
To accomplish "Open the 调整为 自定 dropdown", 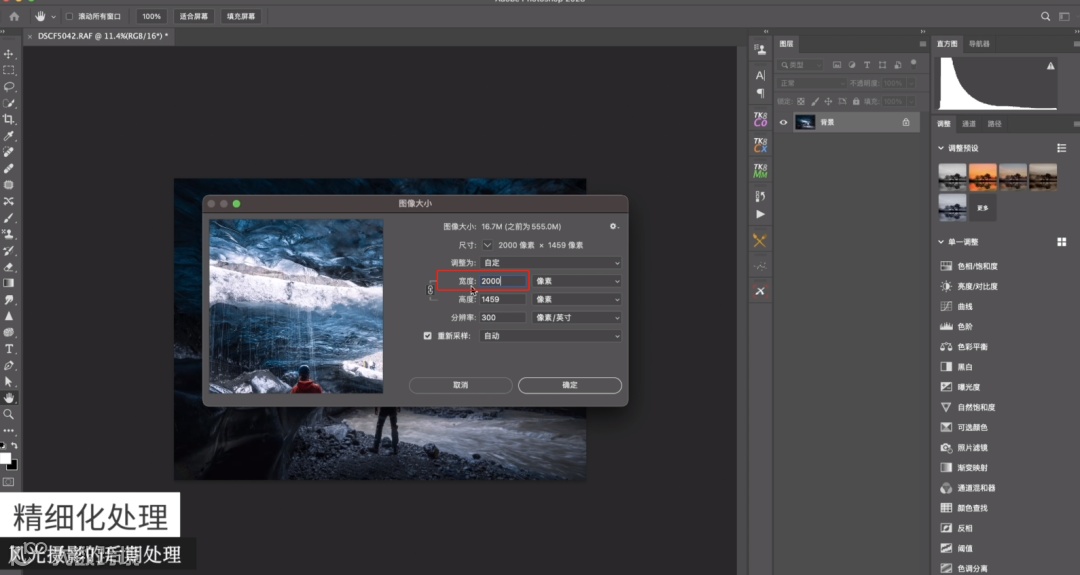I will [550, 263].
